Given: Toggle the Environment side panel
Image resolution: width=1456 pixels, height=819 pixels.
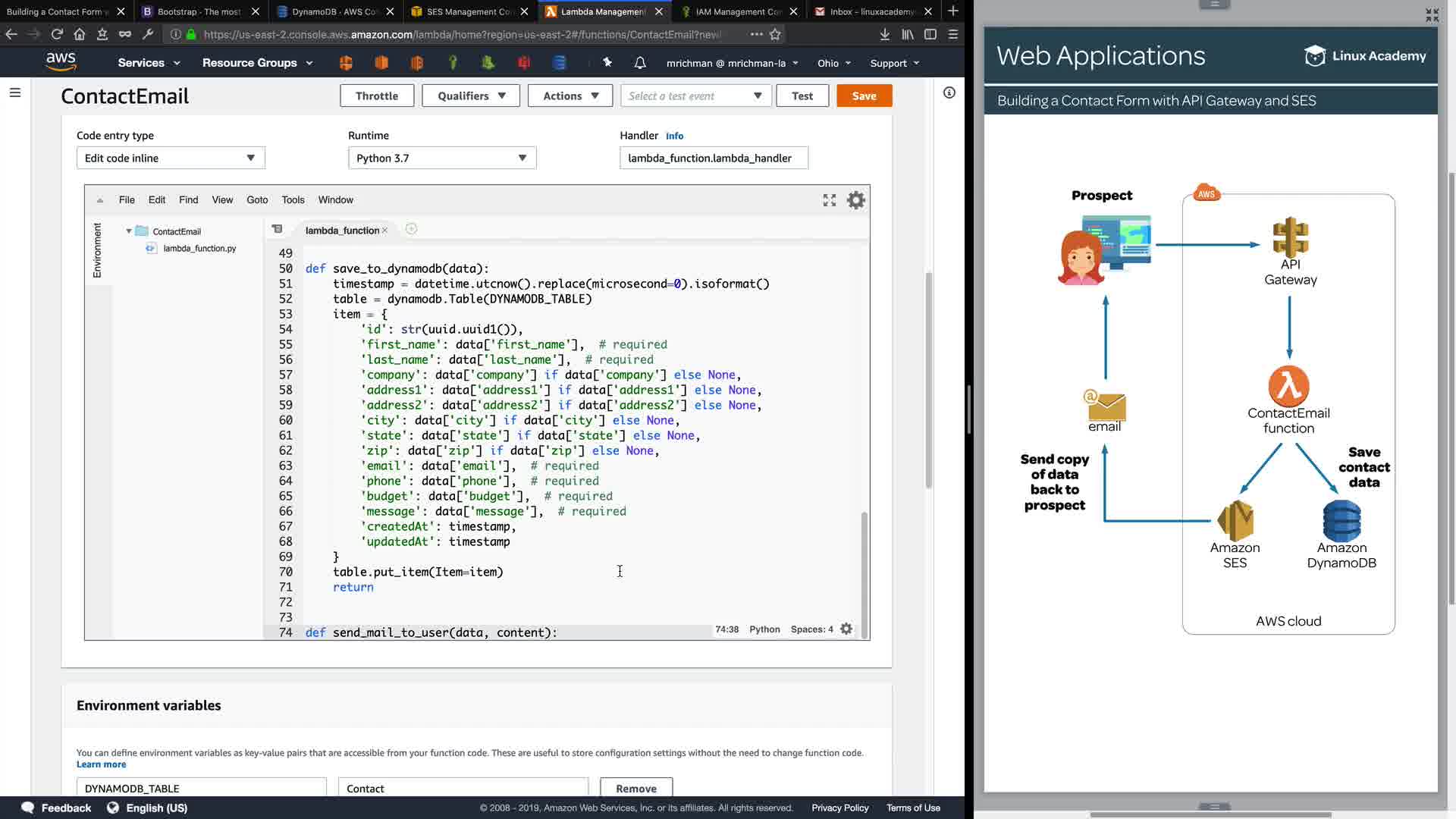Looking at the screenshot, I should (x=97, y=250).
